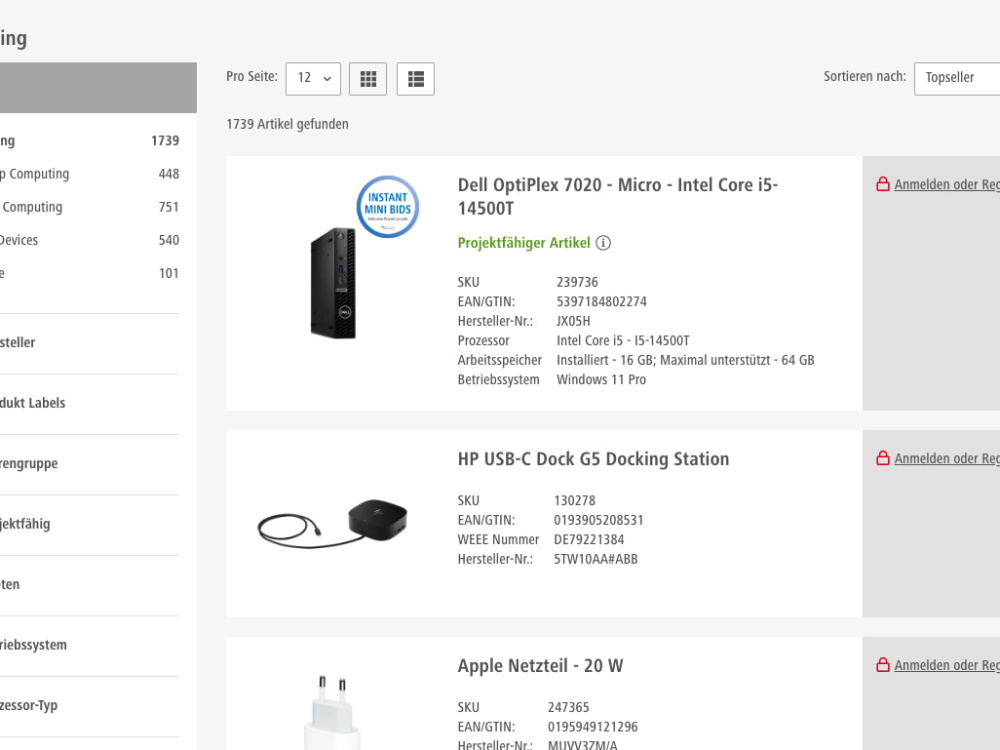Viewport: 1000px width, 750px height.
Task: Click Prozessor value Intel Core i5 - I5-14500T
Action: click(x=622, y=341)
